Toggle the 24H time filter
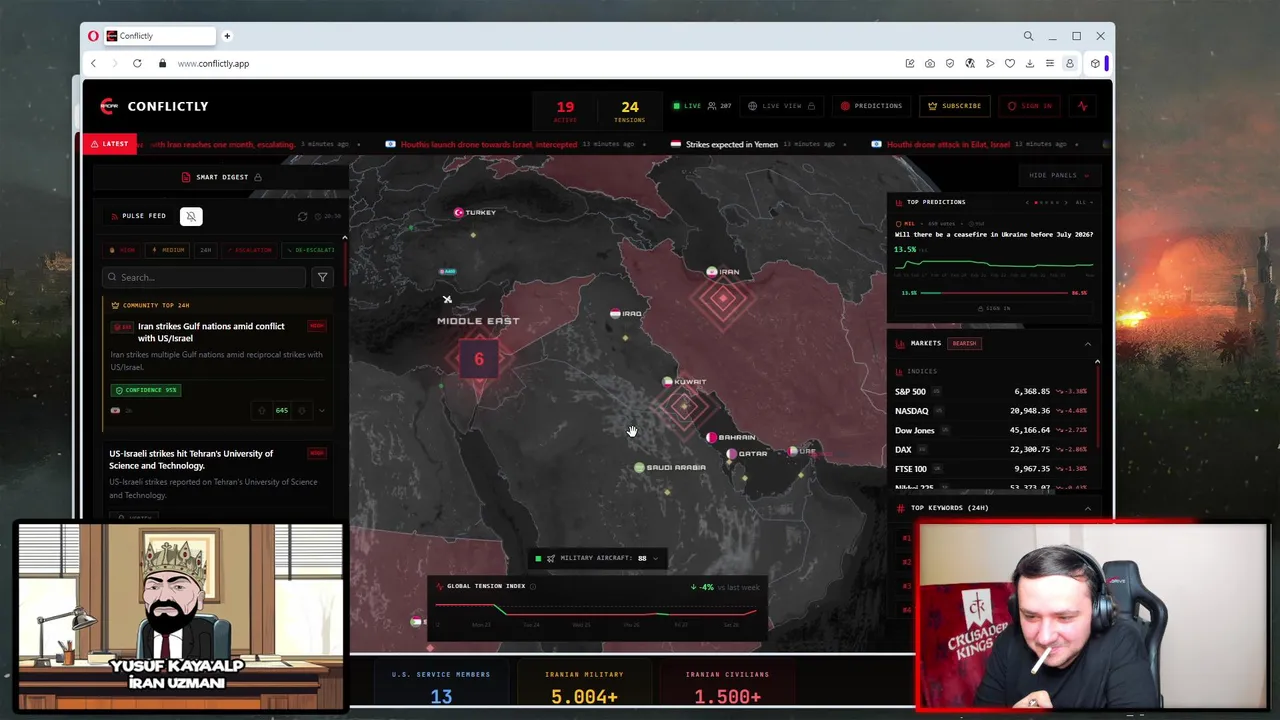Viewport: 1280px width, 720px height. pyautogui.click(x=205, y=250)
